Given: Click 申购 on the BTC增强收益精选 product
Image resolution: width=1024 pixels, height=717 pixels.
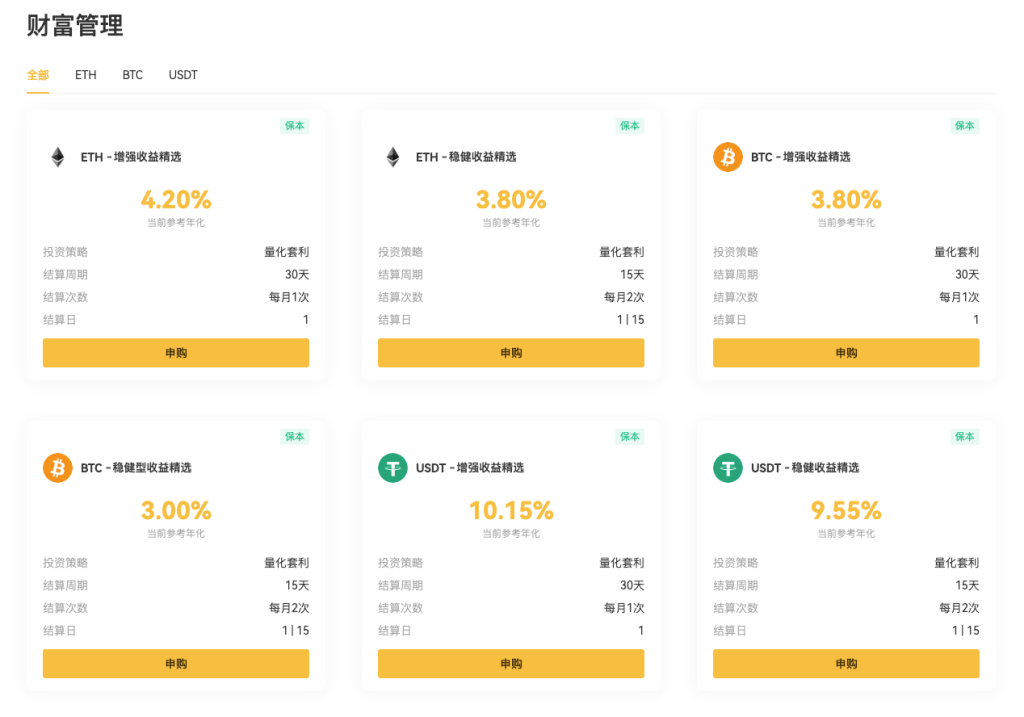Looking at the screenshot, I should [x=846, y=353].
